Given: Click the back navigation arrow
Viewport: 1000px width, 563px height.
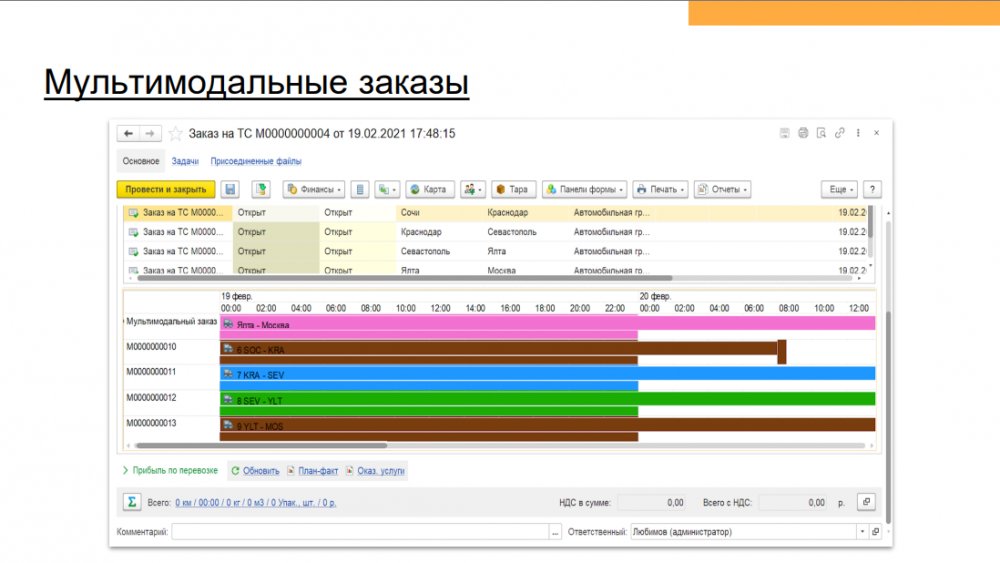Looking at the screenshot, I should pyautogui.click(x=128, y=133).
